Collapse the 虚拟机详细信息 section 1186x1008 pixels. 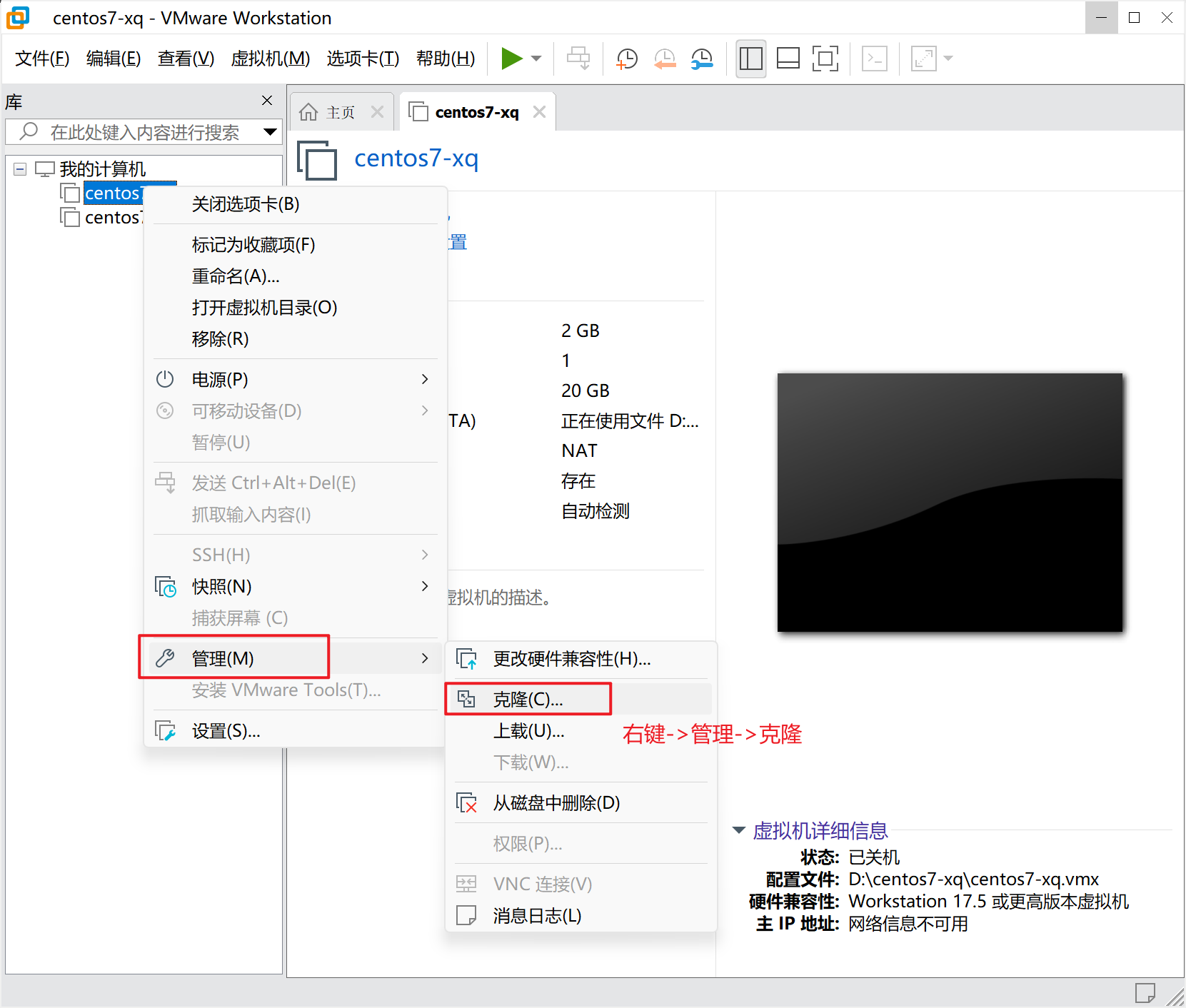(x=739, y=830)
